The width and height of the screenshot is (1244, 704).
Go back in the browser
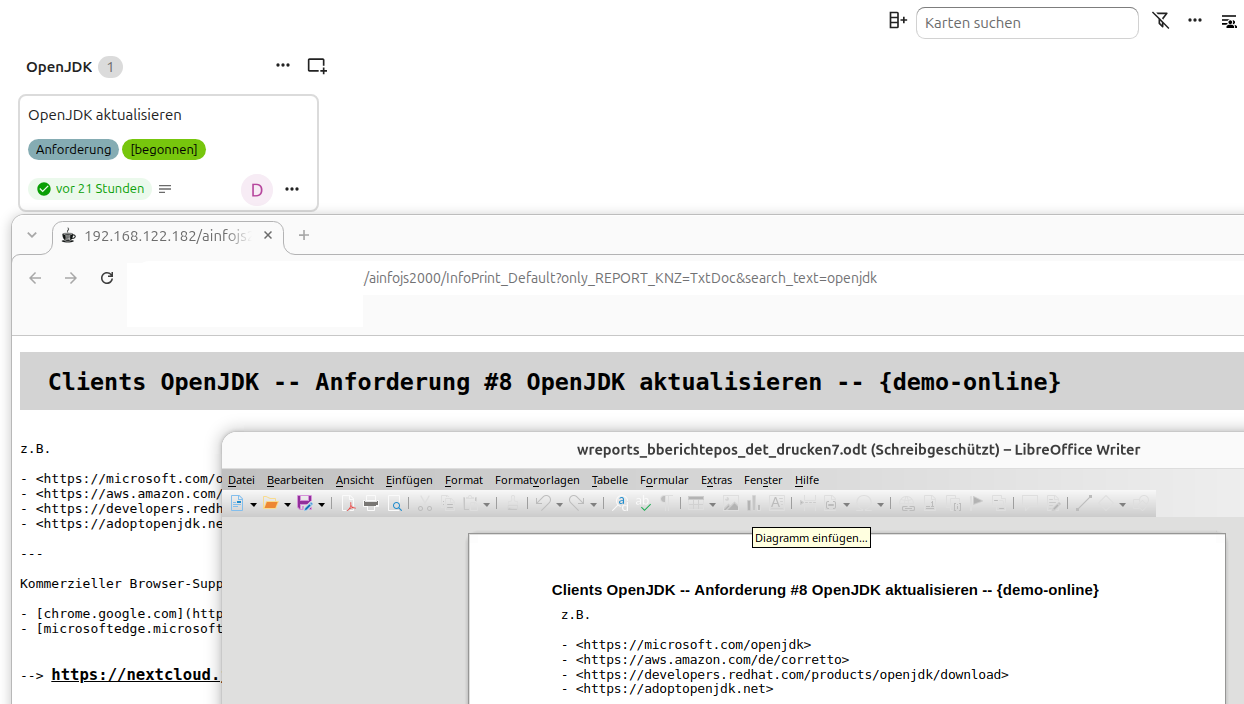tap(35, 278)
